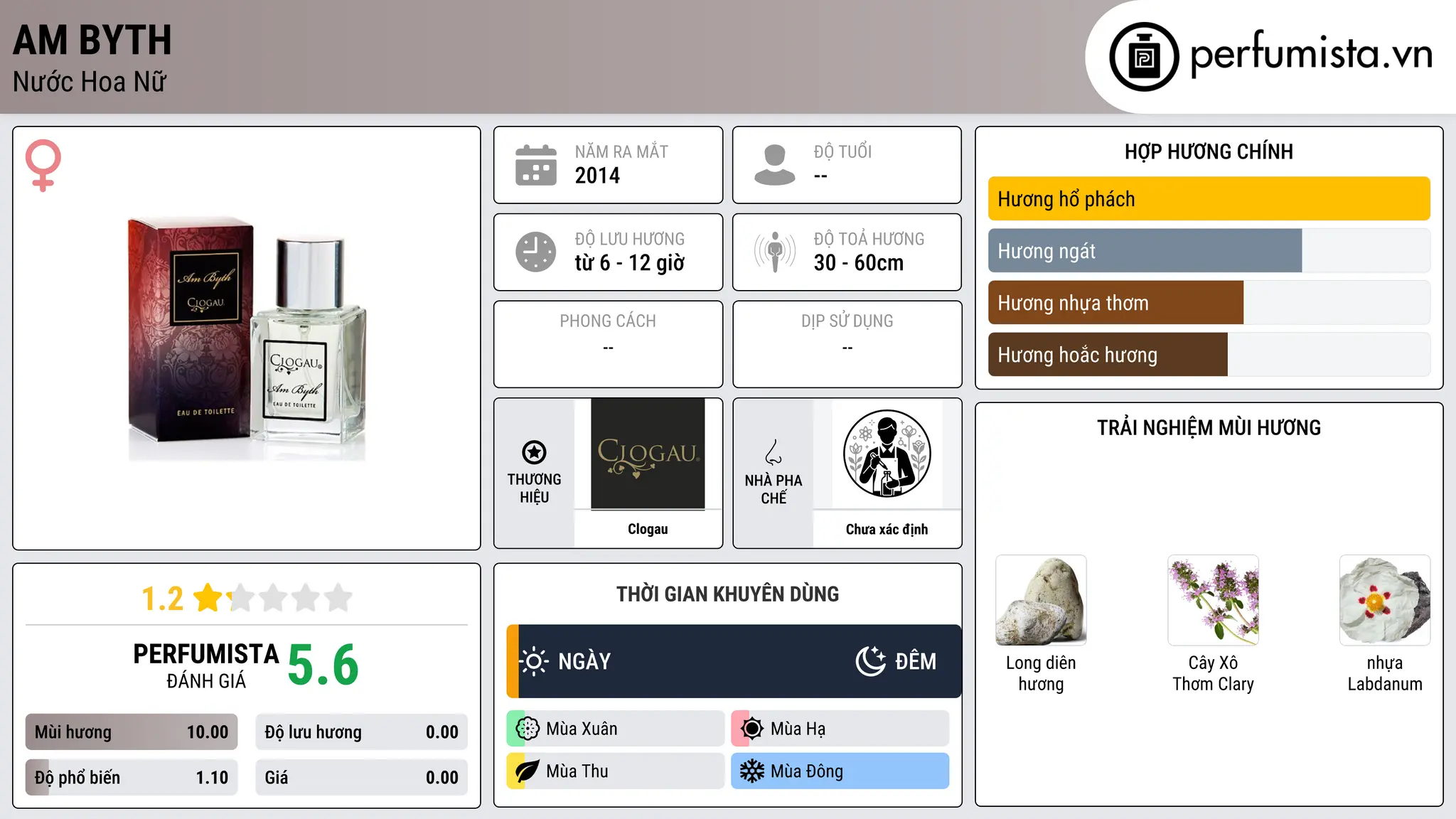
Task: Select the Mùa Hạ season button
Action: point(840,729)
